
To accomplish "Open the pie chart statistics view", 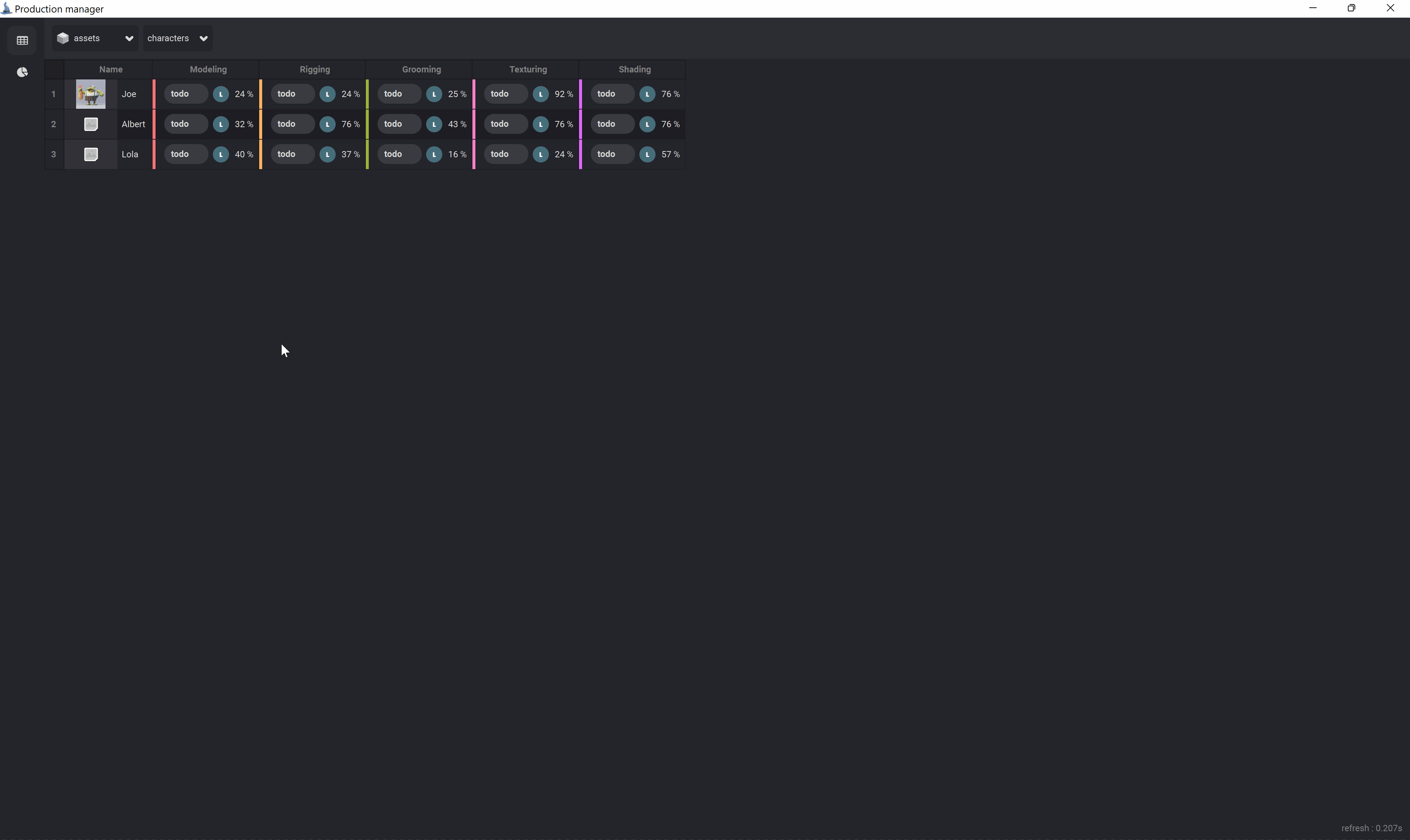I will pyautogui.click(x=22, y=72).
